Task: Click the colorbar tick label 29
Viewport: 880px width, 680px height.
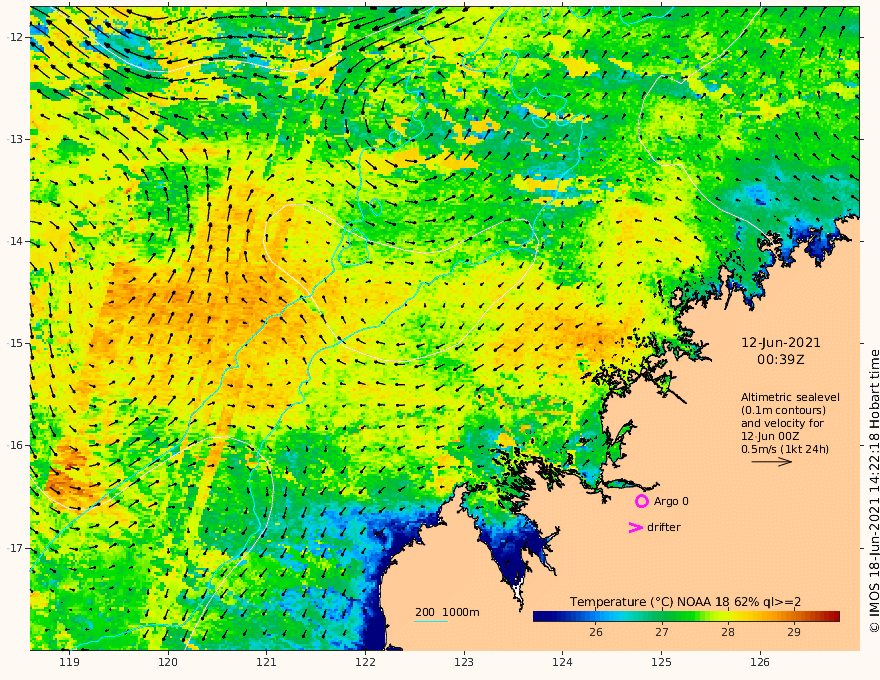Action: click(x=794, y=632)
